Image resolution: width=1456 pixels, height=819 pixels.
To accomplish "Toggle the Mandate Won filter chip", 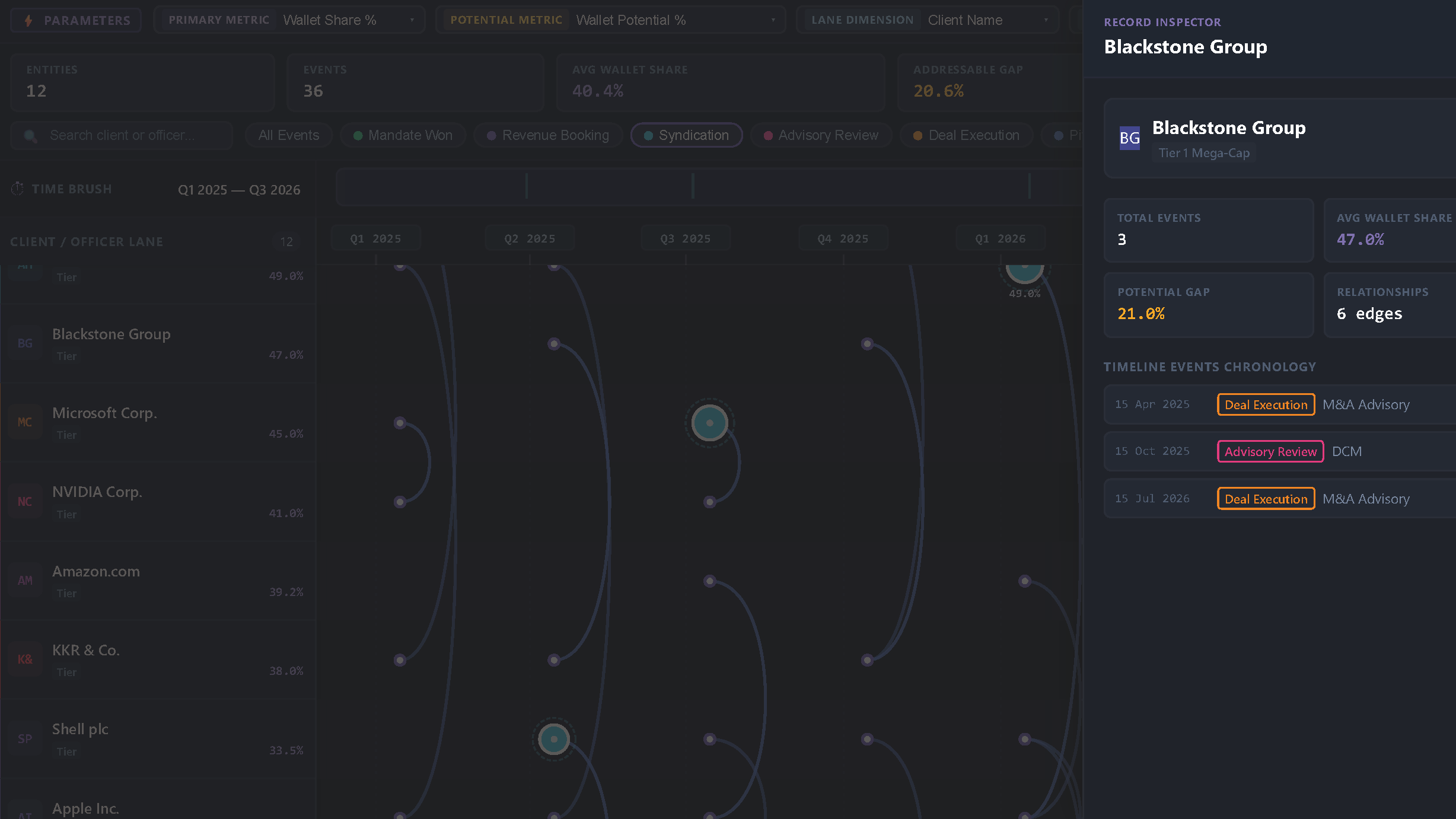I will pos(403,135).
